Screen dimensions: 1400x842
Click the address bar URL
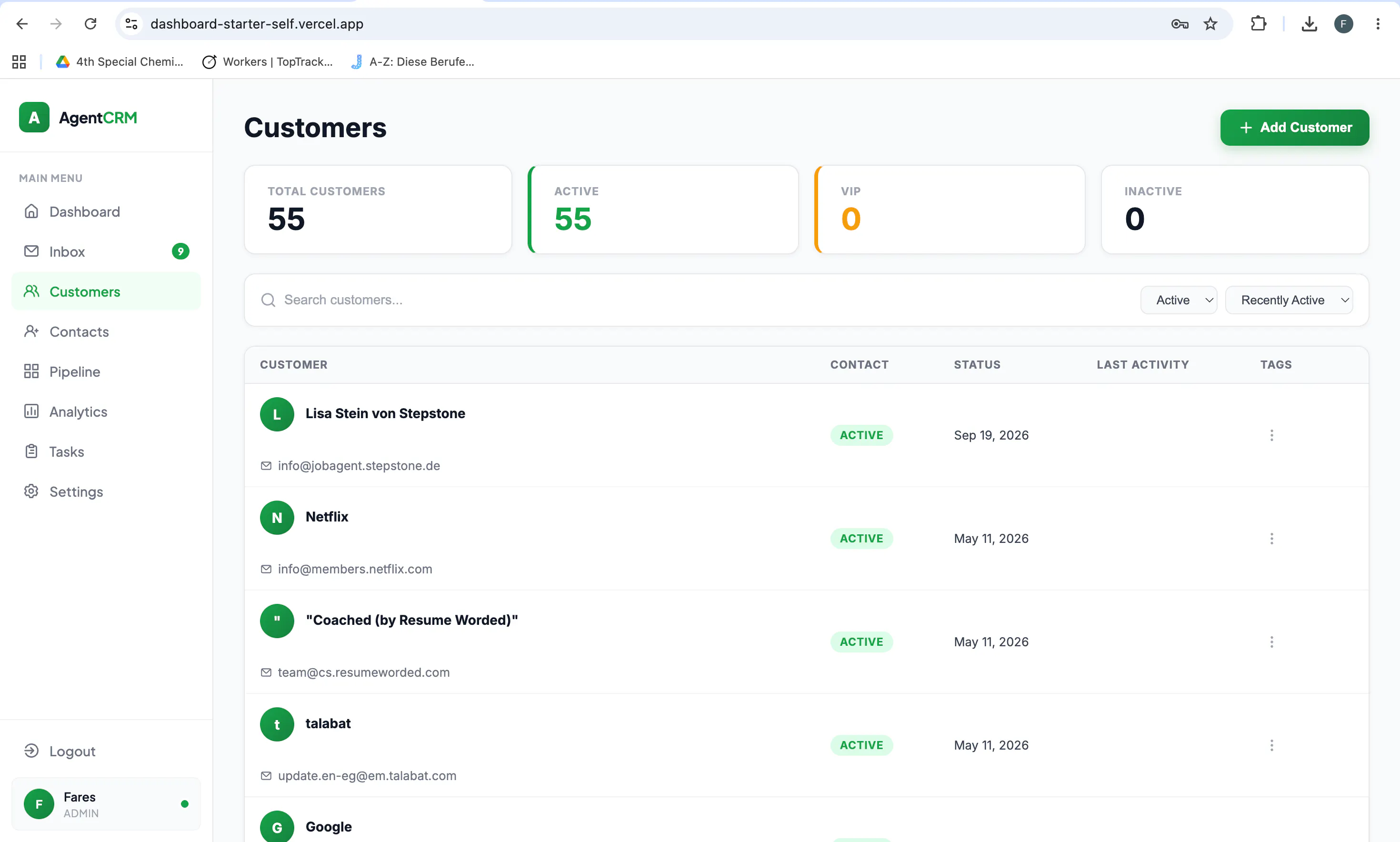pos(256,24)
